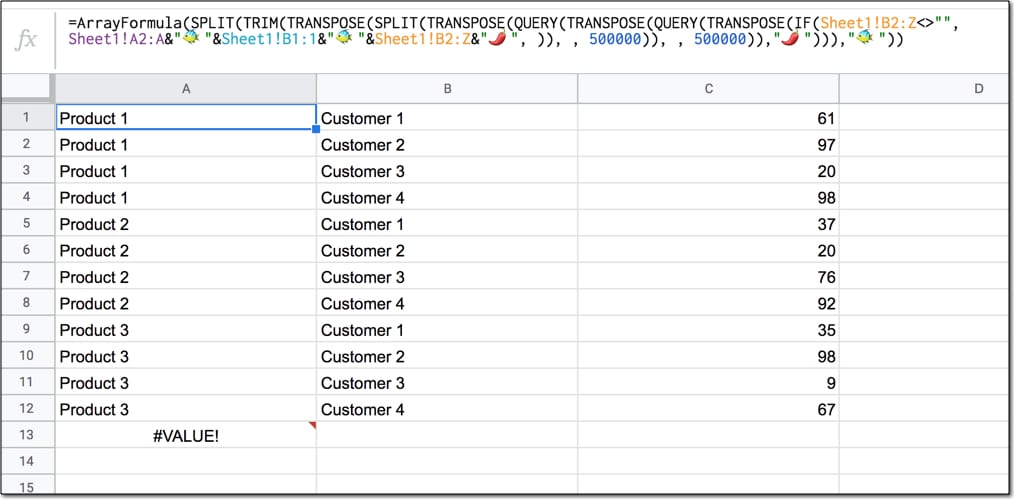The image size is (1014, 499).
Task: Click Customer 3 in row 3
Action: pyautogui.click(x=362, y=172)
